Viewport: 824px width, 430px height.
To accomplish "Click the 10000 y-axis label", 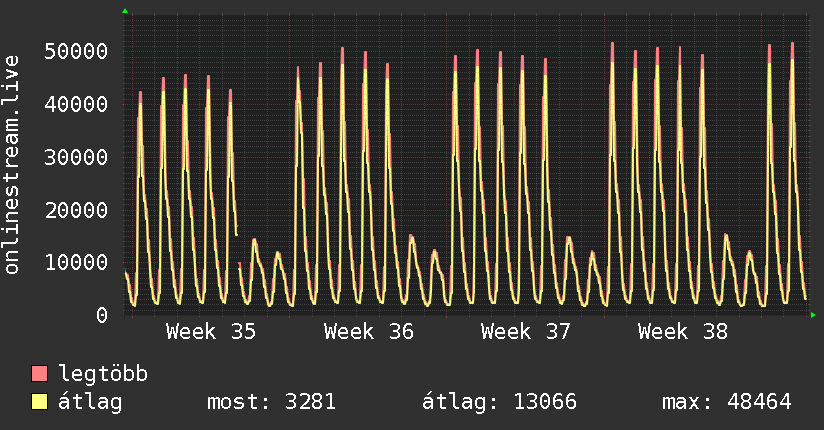I will tap(76, 262).
